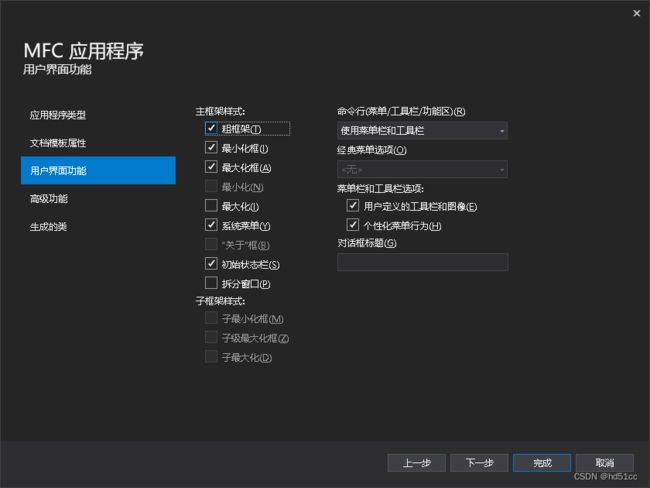This screenshot has height=488, width=650.
Task: Click the disabled 子最大化(D) checkbox
Action: 211,357
